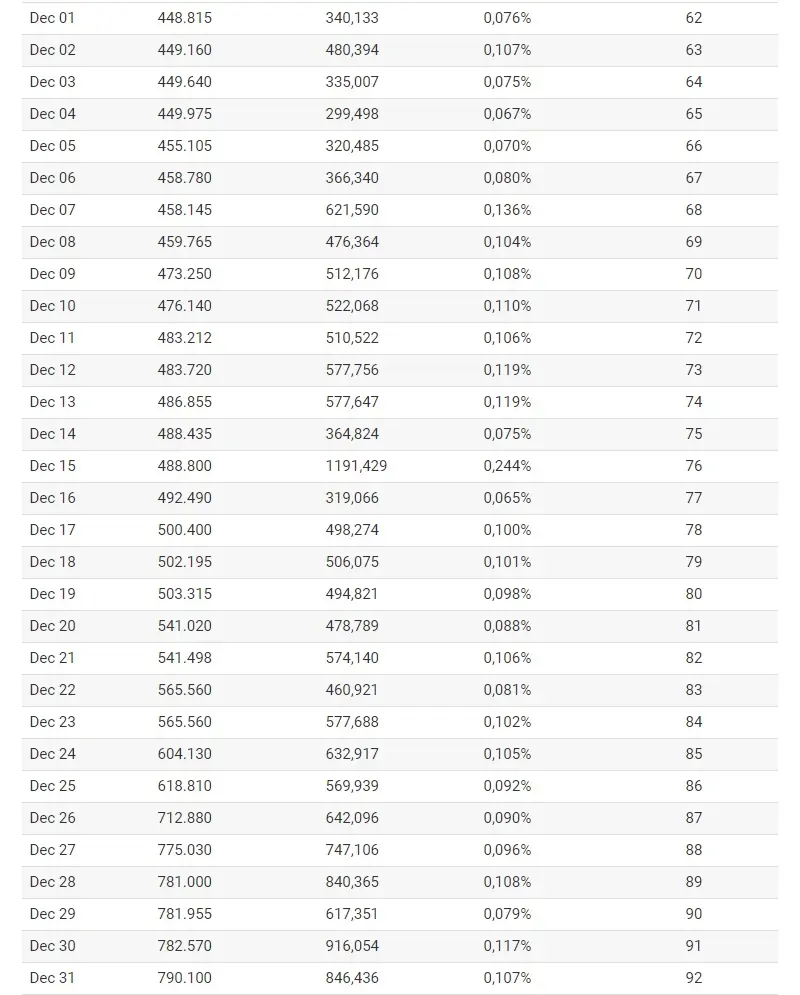Select the Dec 01 date cell
Viewport: 800px width, 995px height.
[52, 18]
